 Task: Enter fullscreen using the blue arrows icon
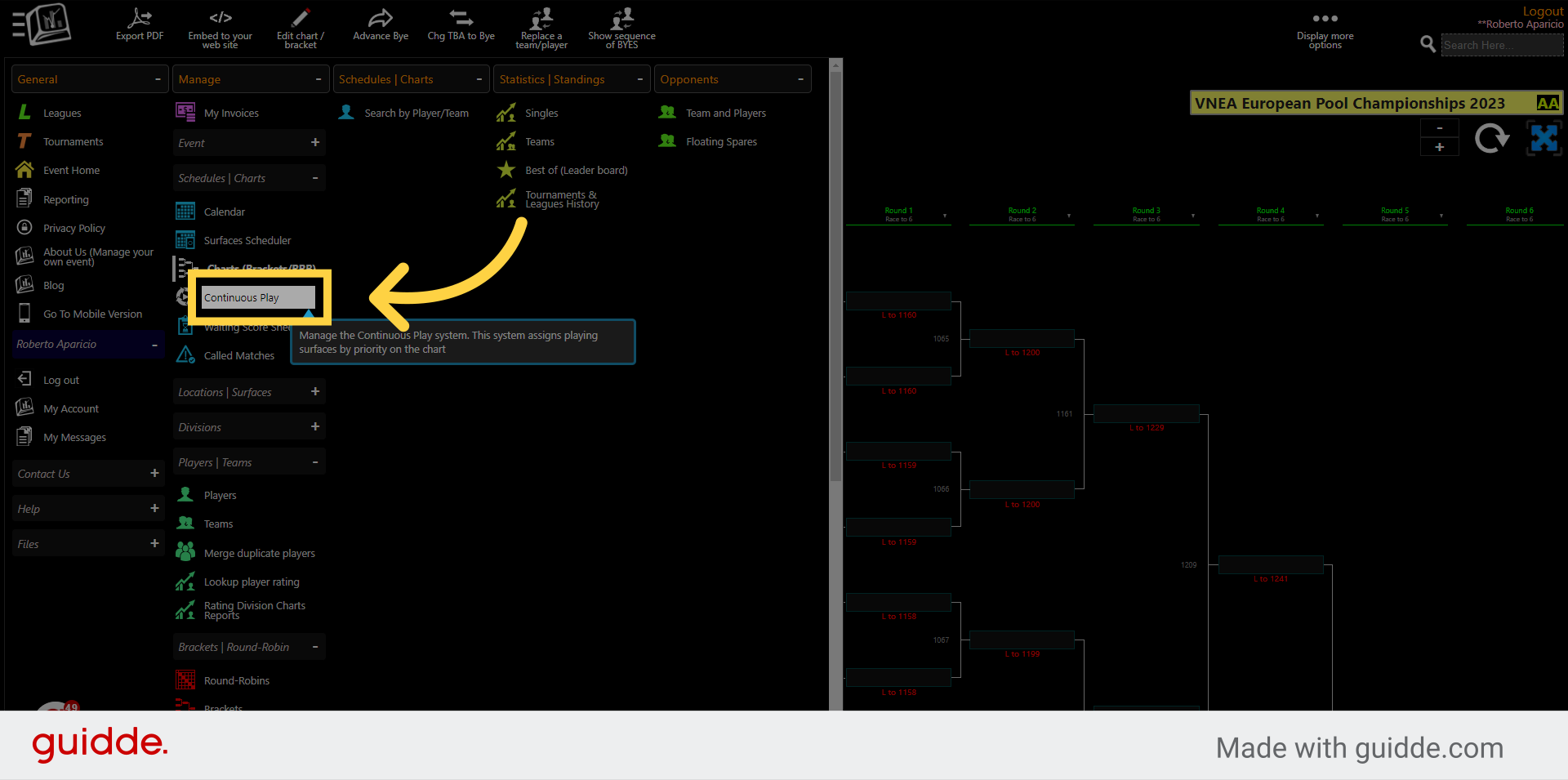coord(1544,138)
